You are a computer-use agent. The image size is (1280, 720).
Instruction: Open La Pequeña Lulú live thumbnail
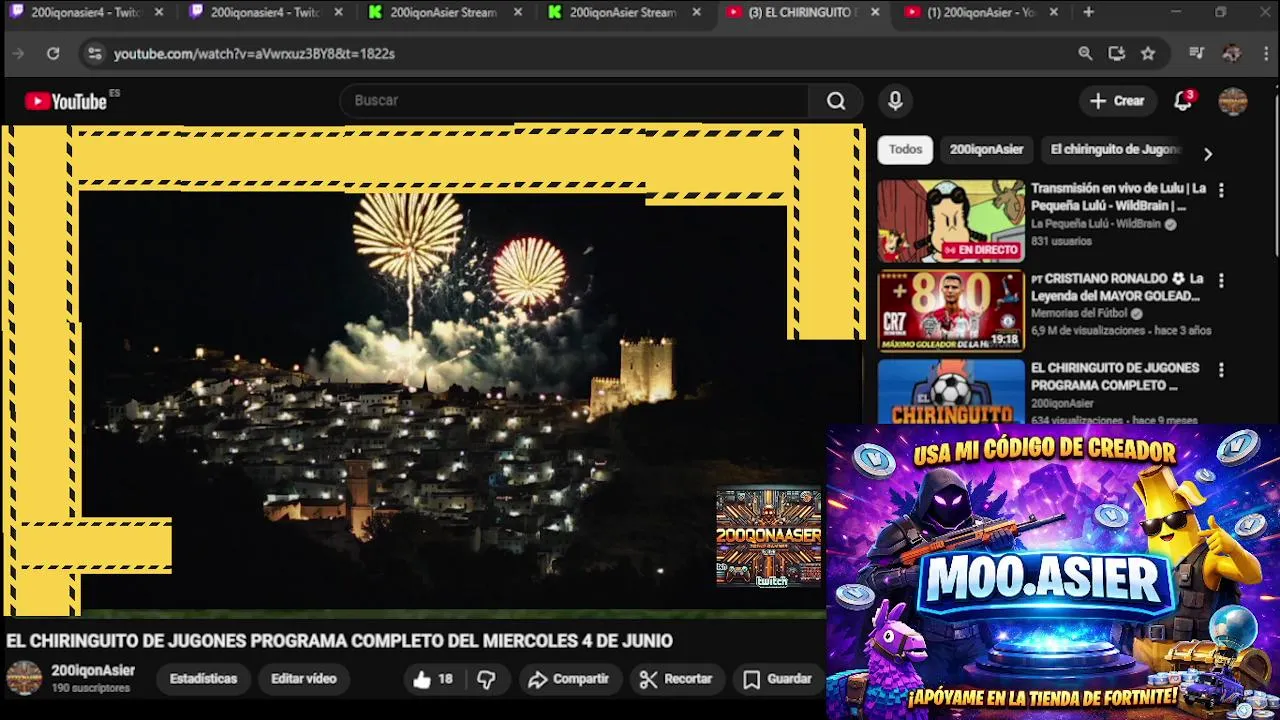pyautogui.click(x=951, y=221)
